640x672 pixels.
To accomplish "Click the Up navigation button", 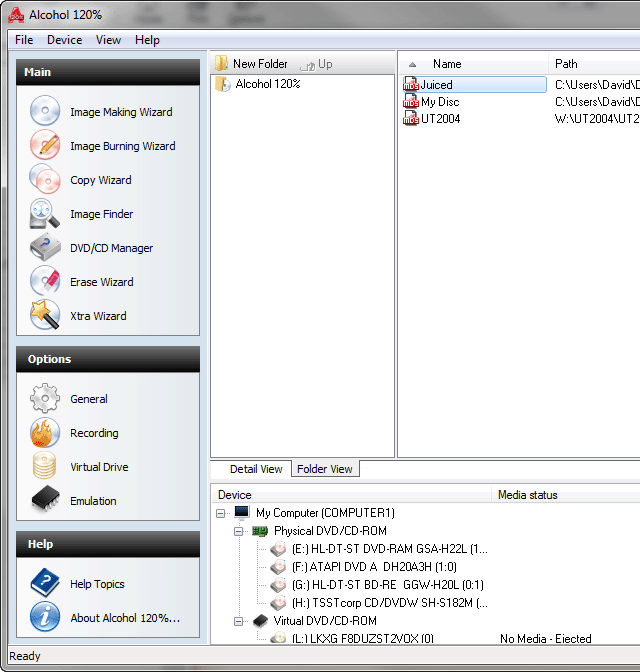I will (316, 64).
